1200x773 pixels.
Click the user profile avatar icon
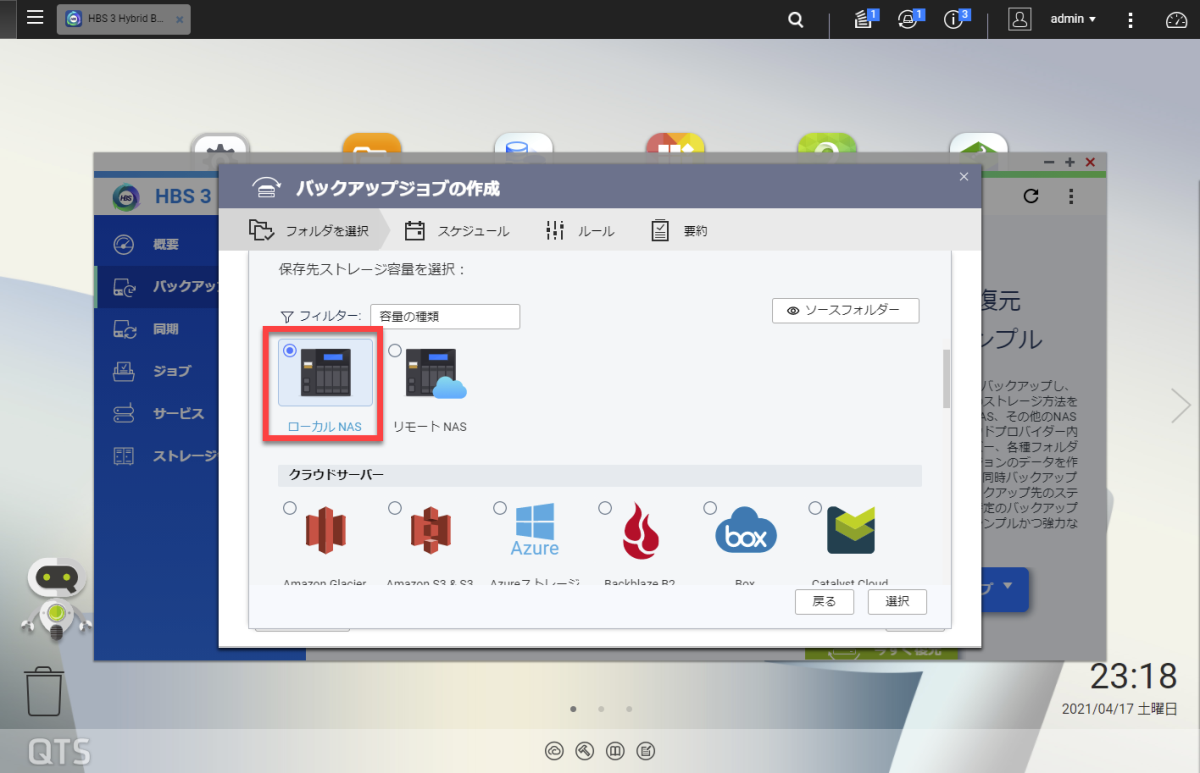pyautogui.click(x=1019, y=19)
